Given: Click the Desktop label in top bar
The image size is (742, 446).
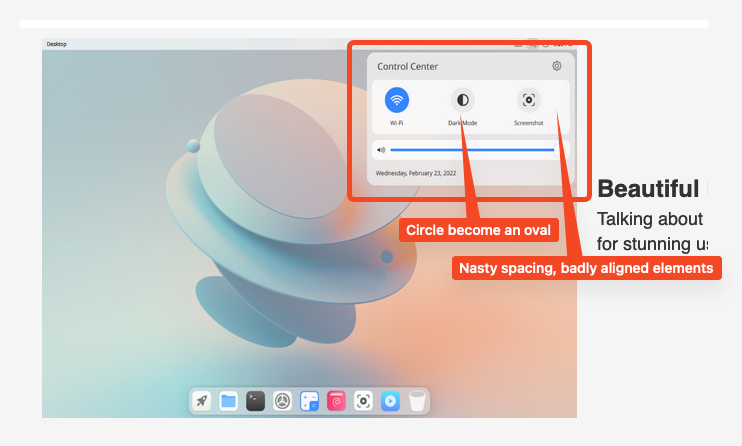Looking at the screenshot, I should [x=57, y=44].
